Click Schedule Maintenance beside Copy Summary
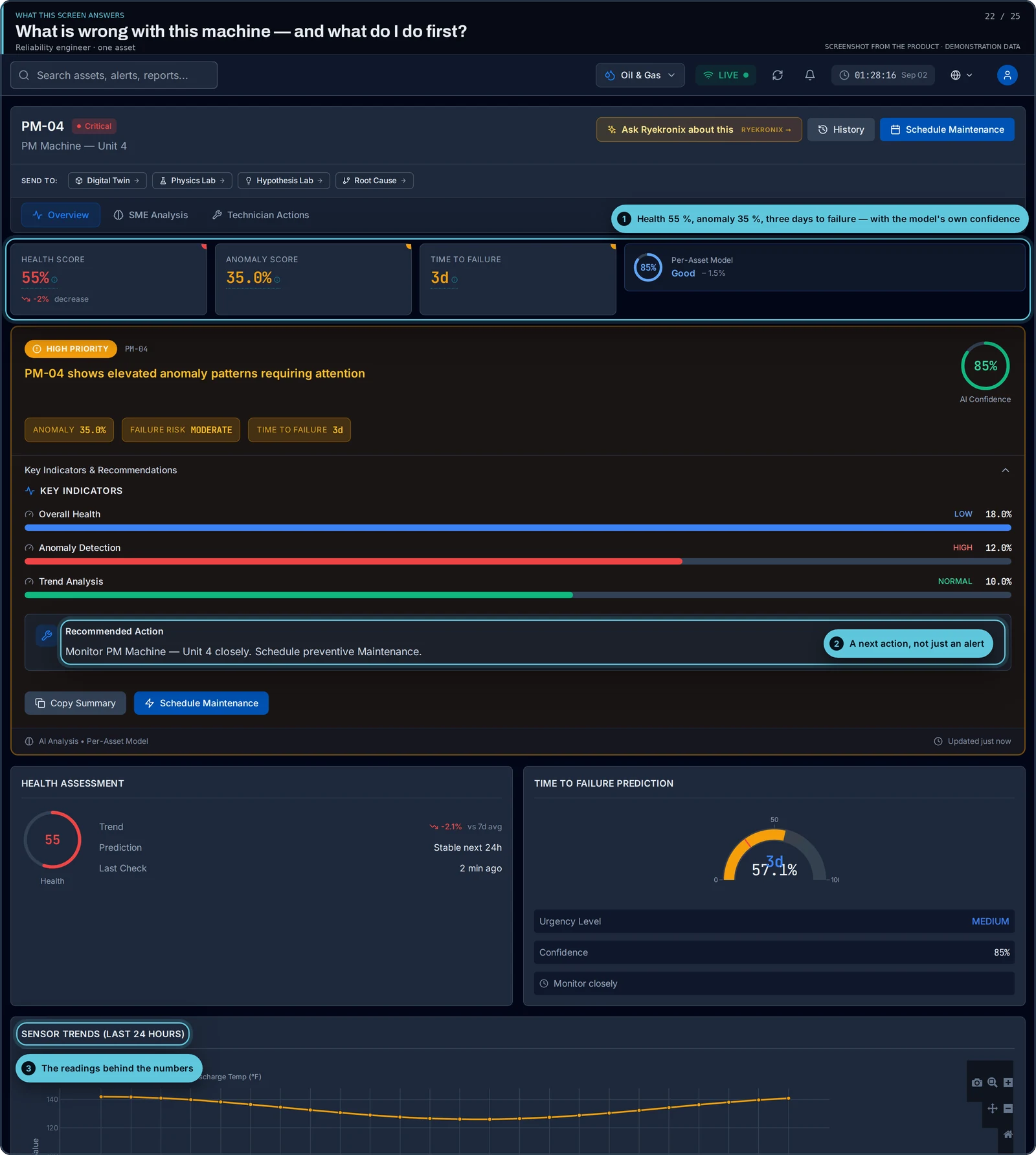1036x1155 pixels. tap(201, 703)
